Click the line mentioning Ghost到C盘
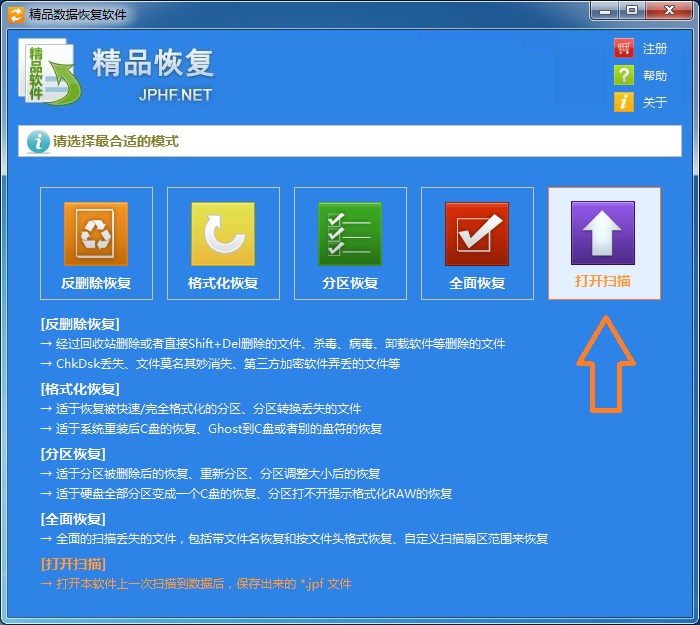Image resolution: width=700 pixels, height=625 pixels. tap(211, 429)
